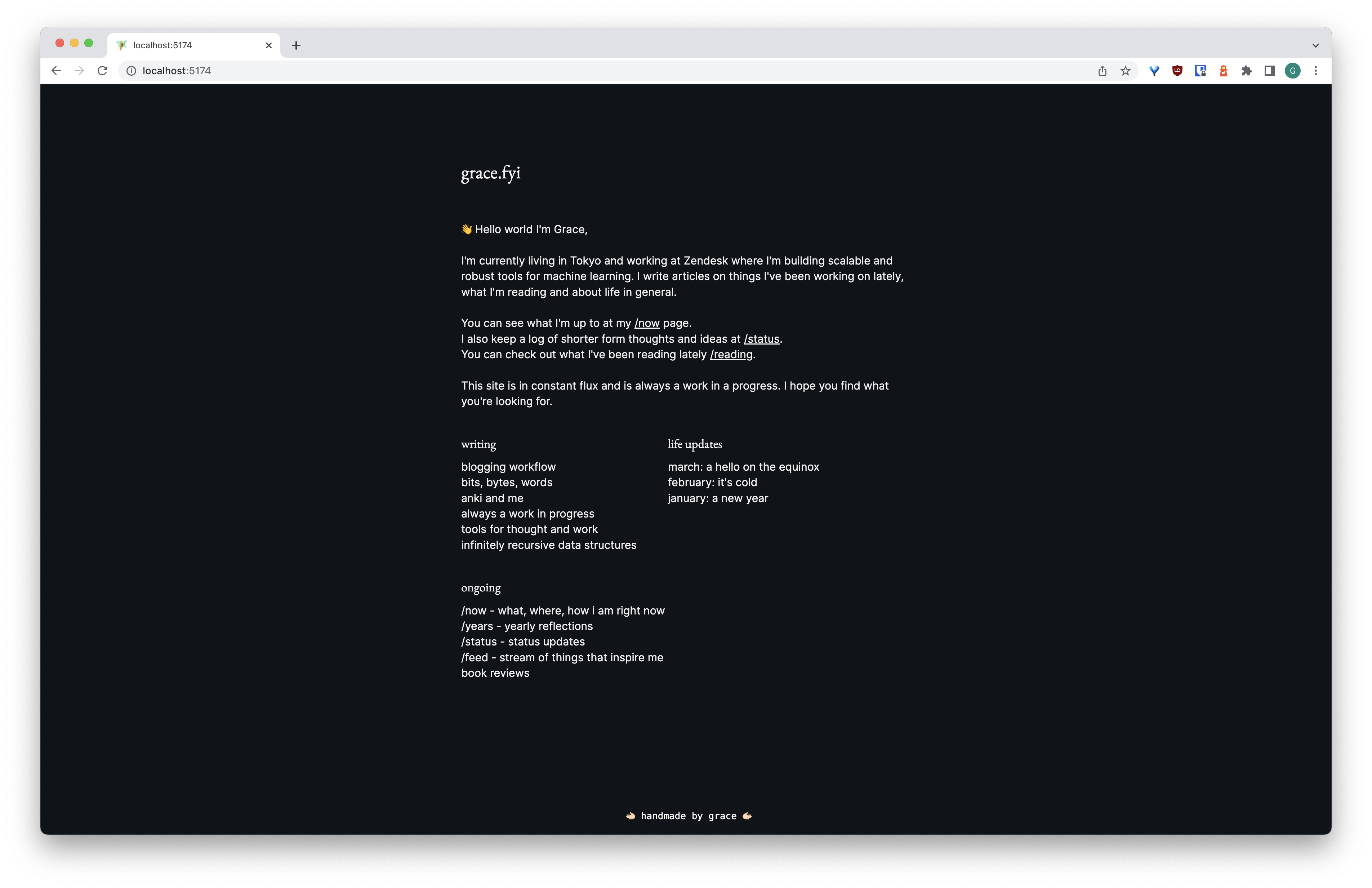The image size is (1372, 888).
Task: Open the green G profile menu
Action: click(1292, 71)
